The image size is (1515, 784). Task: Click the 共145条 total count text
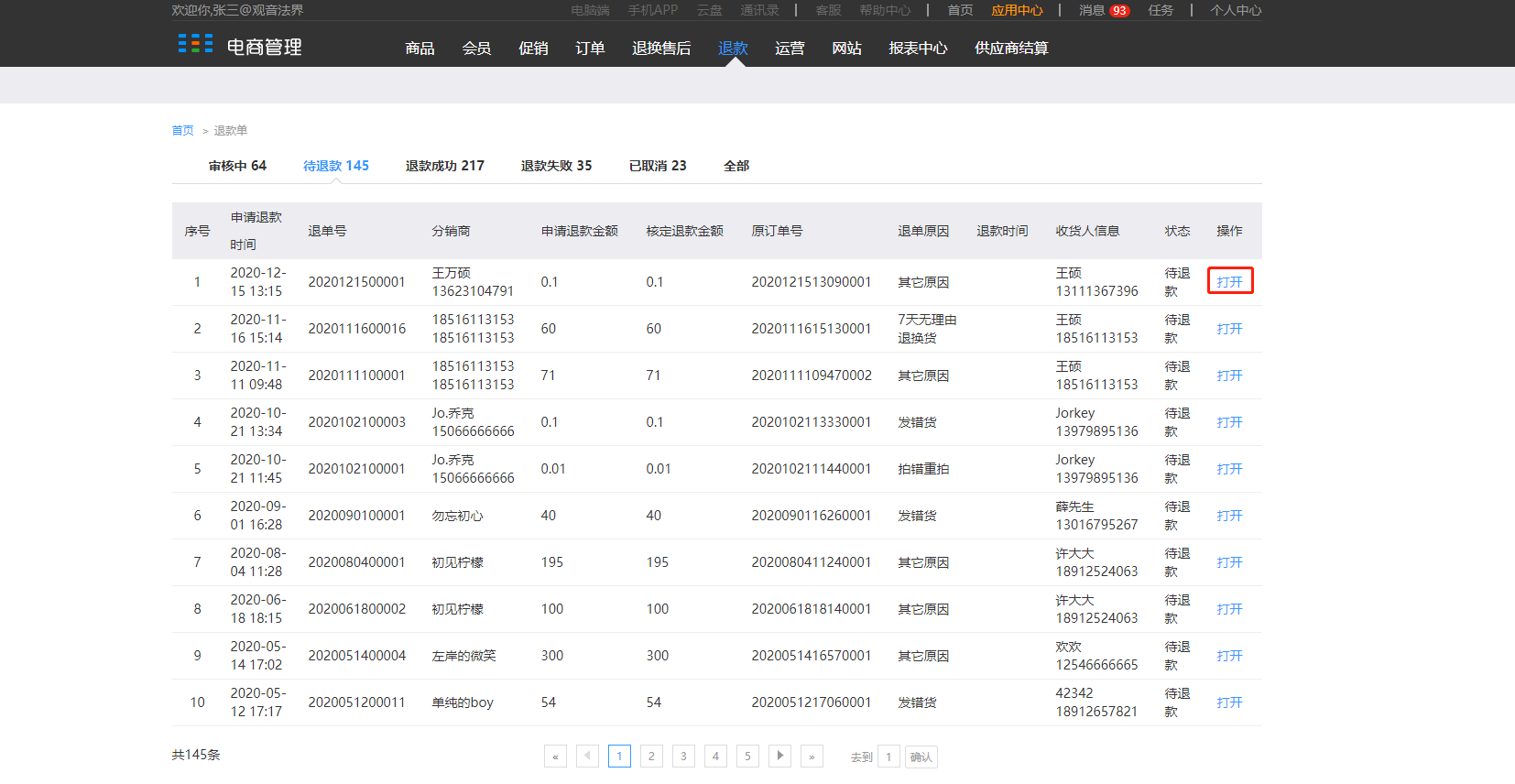[x=196, y=755]
